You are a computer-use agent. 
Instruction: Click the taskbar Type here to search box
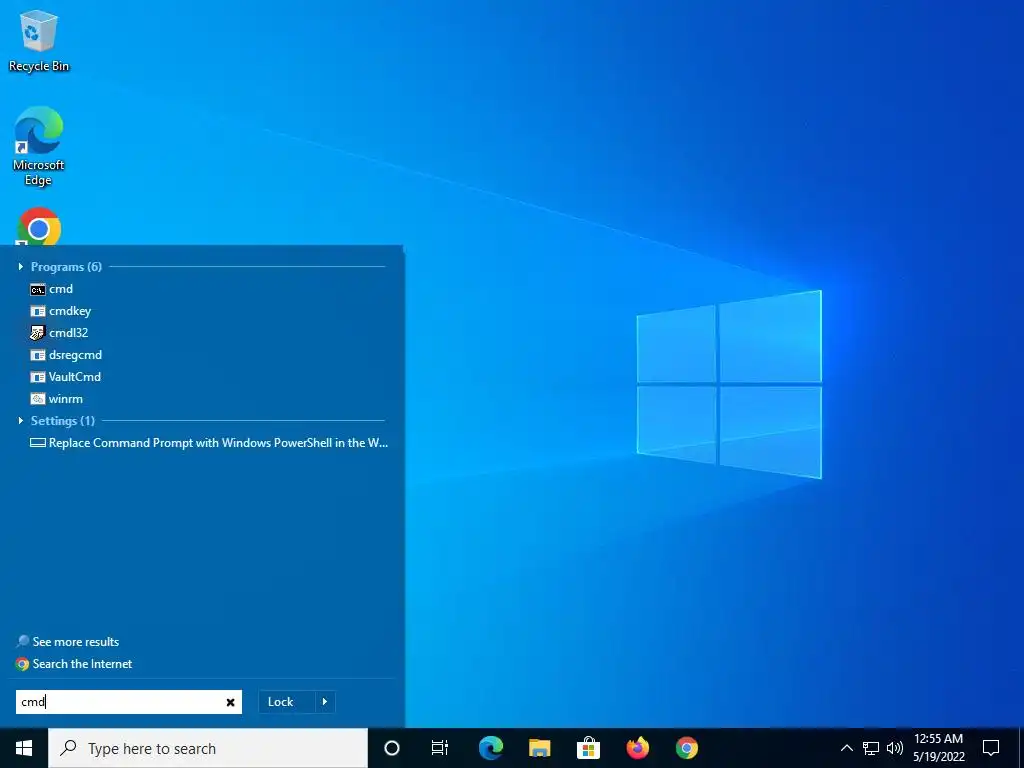tap(208, 748)
